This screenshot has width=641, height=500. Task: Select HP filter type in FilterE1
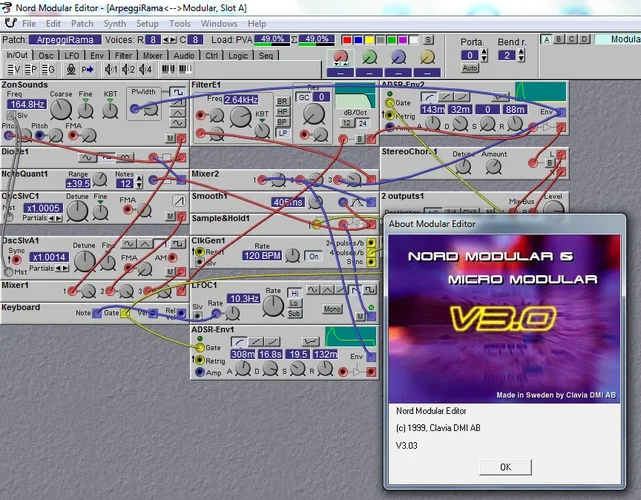[x=282, y=112]
